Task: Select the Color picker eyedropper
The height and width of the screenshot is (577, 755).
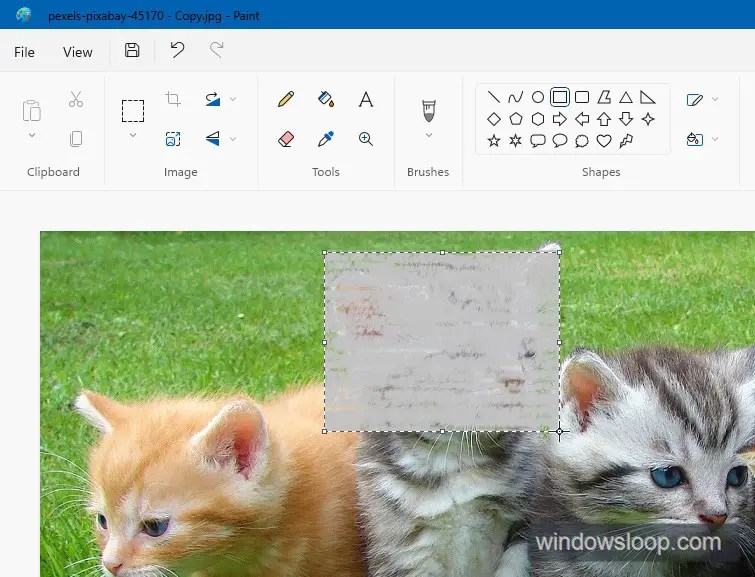Action: pos(326,139)
